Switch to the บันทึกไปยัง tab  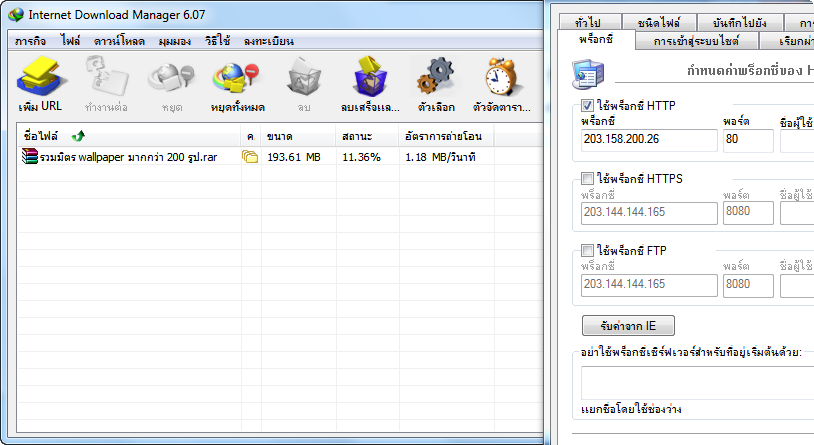click(x=739, y=22)
